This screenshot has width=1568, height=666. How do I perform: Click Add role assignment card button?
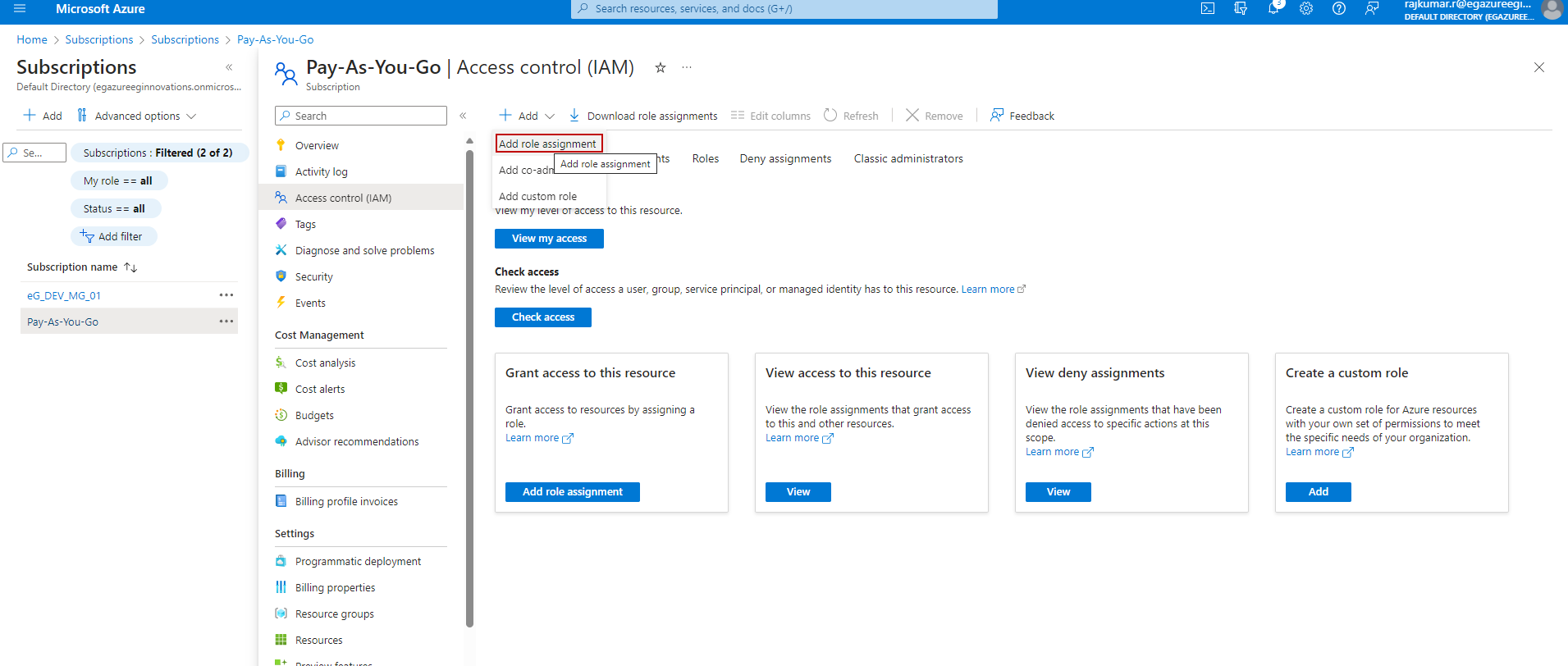573,491
